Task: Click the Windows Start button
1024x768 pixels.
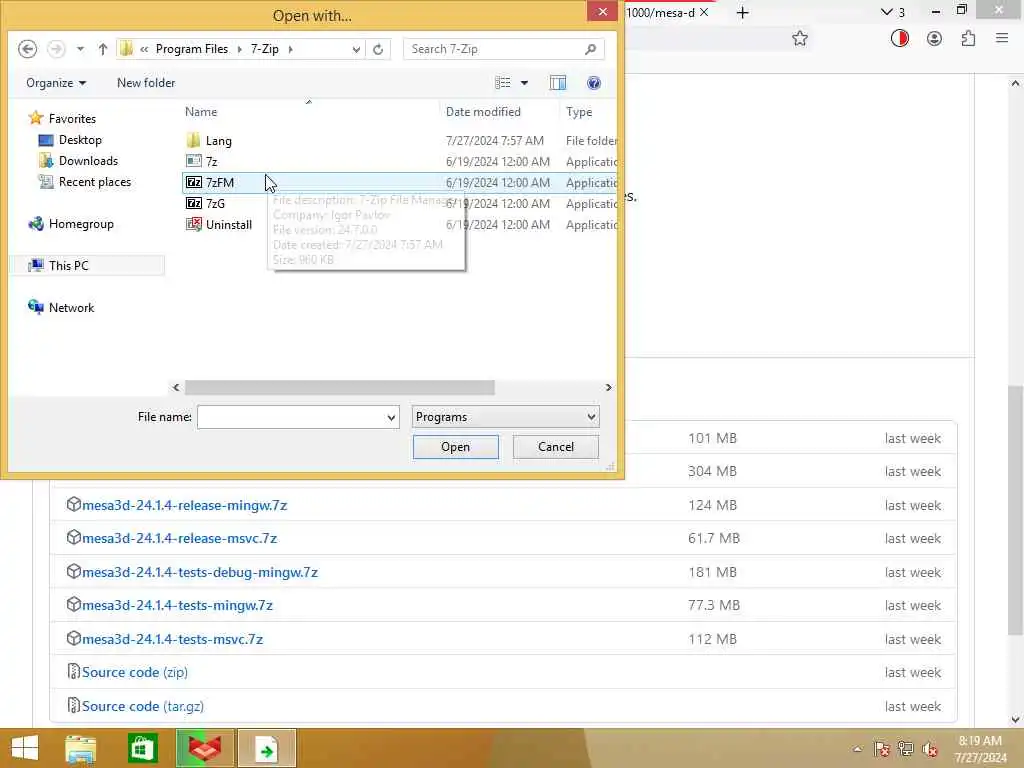Action: tap(25, 748)
